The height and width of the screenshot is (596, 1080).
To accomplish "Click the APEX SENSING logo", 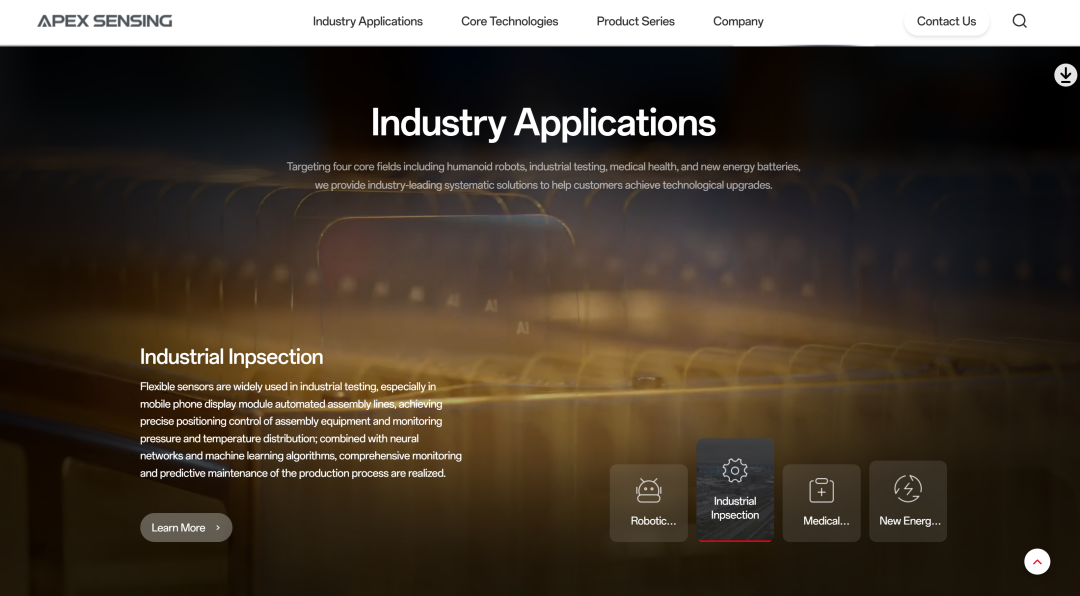I will pyautogui.click(x=105, y=21).
